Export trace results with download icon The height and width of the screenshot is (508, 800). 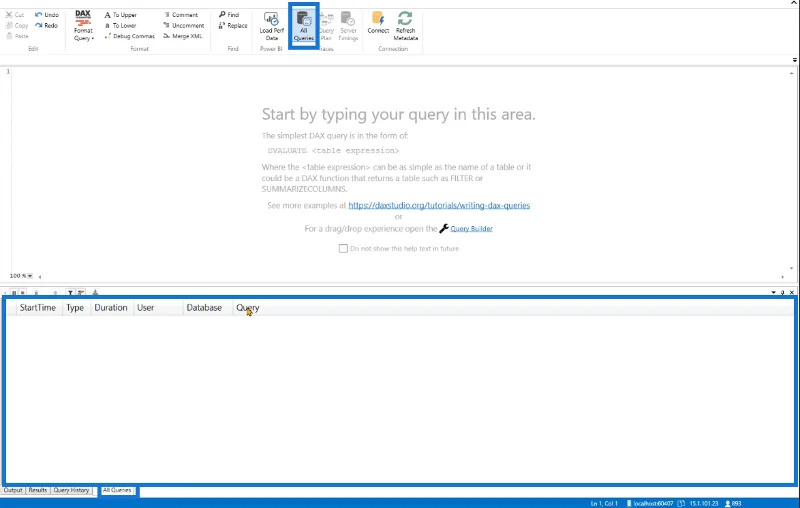tap(95, 293)
